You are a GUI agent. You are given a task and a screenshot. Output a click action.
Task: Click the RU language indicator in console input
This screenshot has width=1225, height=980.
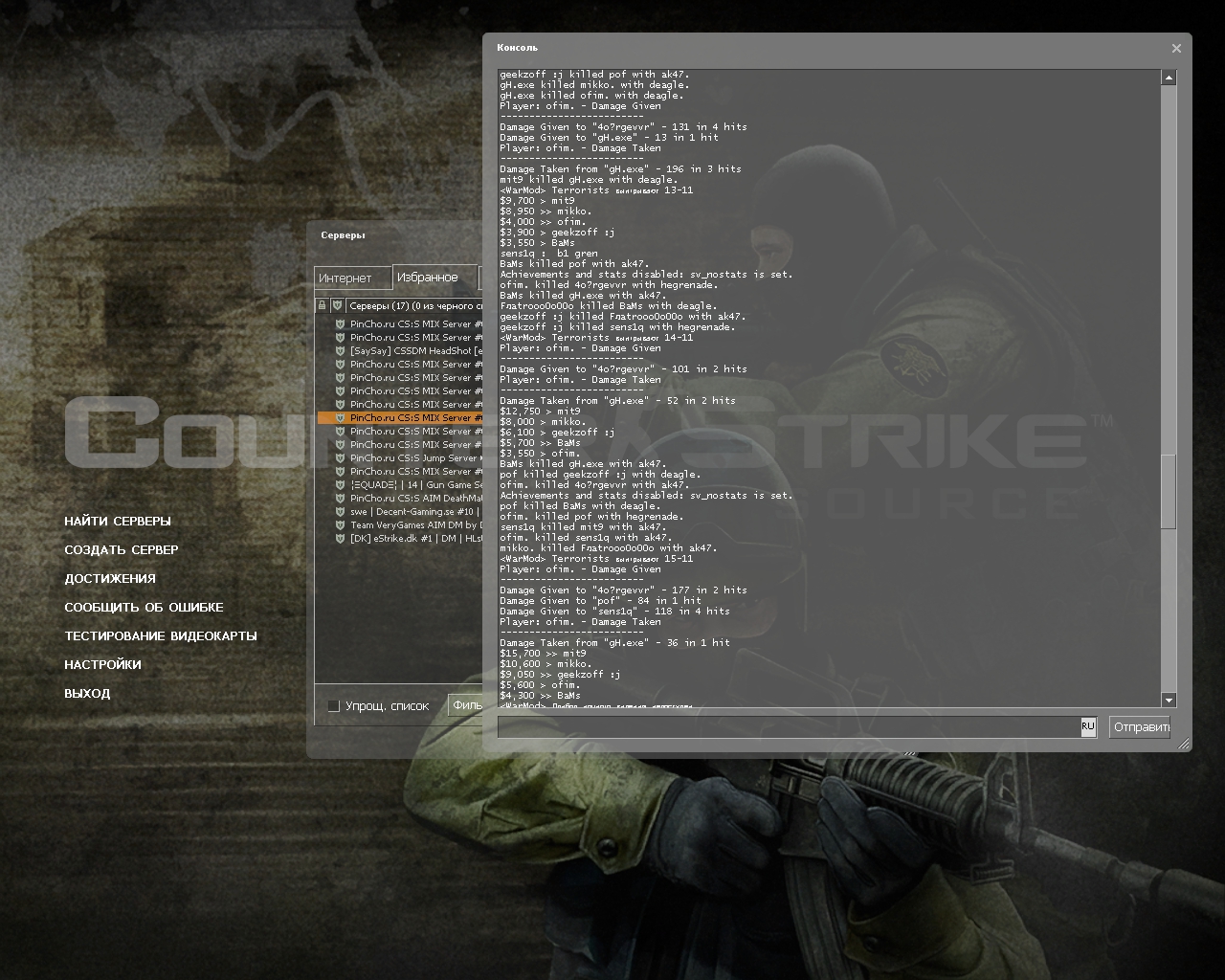coord(1088,726)
